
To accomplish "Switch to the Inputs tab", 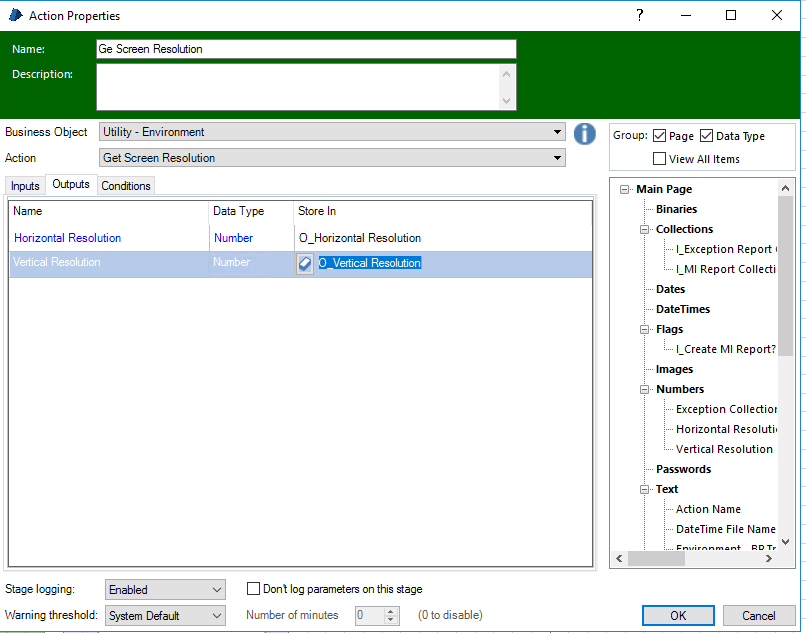I will tap(25, 186).
